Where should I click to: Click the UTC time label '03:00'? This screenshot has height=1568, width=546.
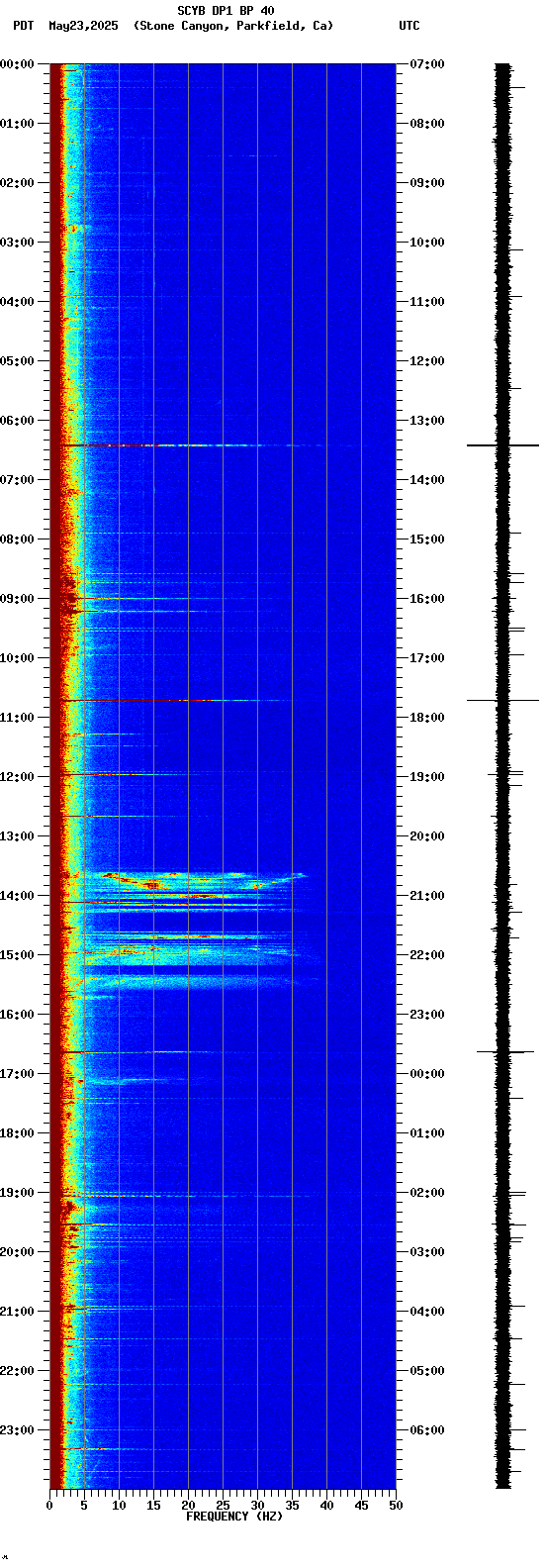(x=427, y=1252)
